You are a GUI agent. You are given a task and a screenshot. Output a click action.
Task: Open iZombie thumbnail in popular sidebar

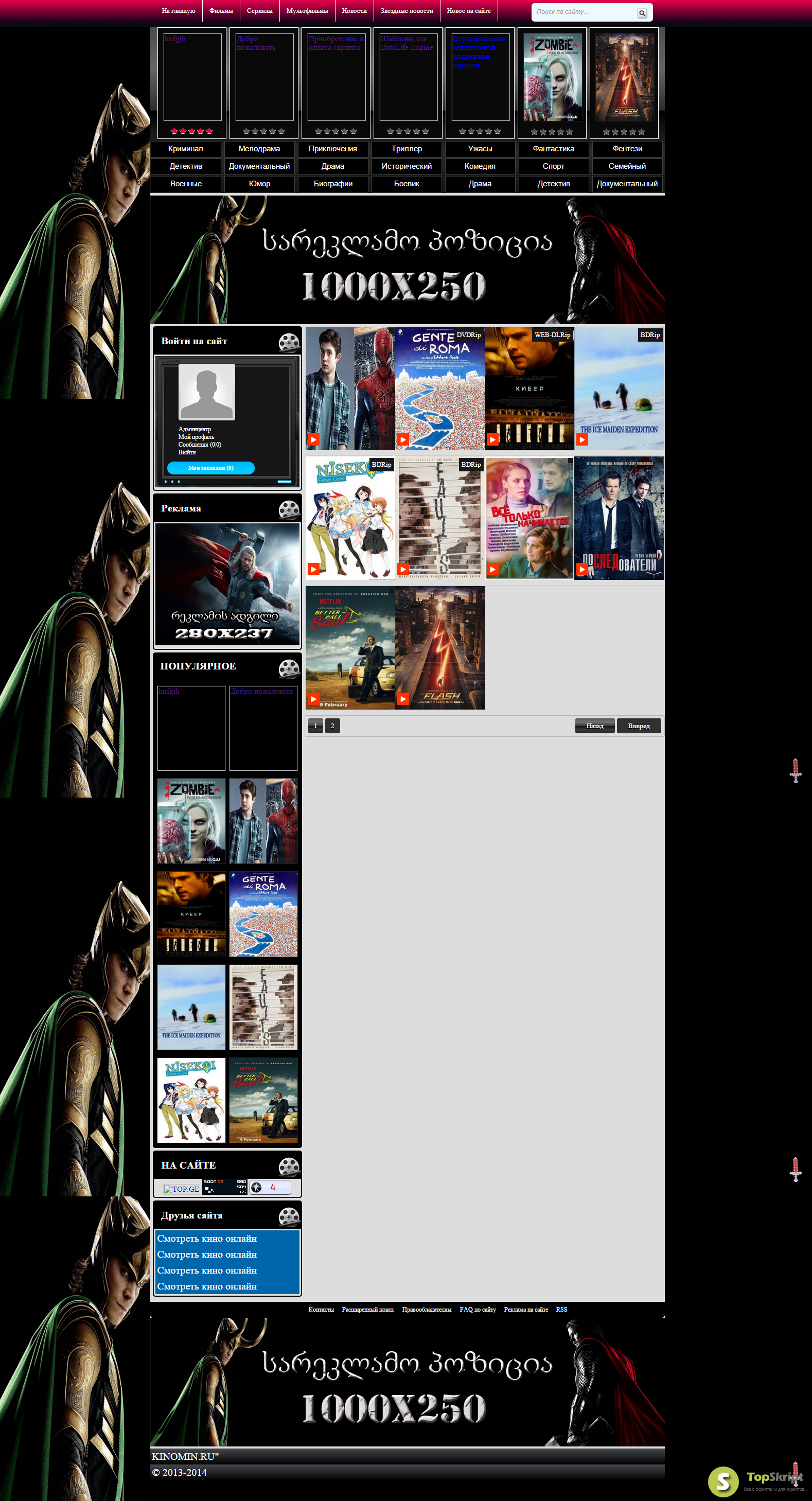(x=191, y=821)
